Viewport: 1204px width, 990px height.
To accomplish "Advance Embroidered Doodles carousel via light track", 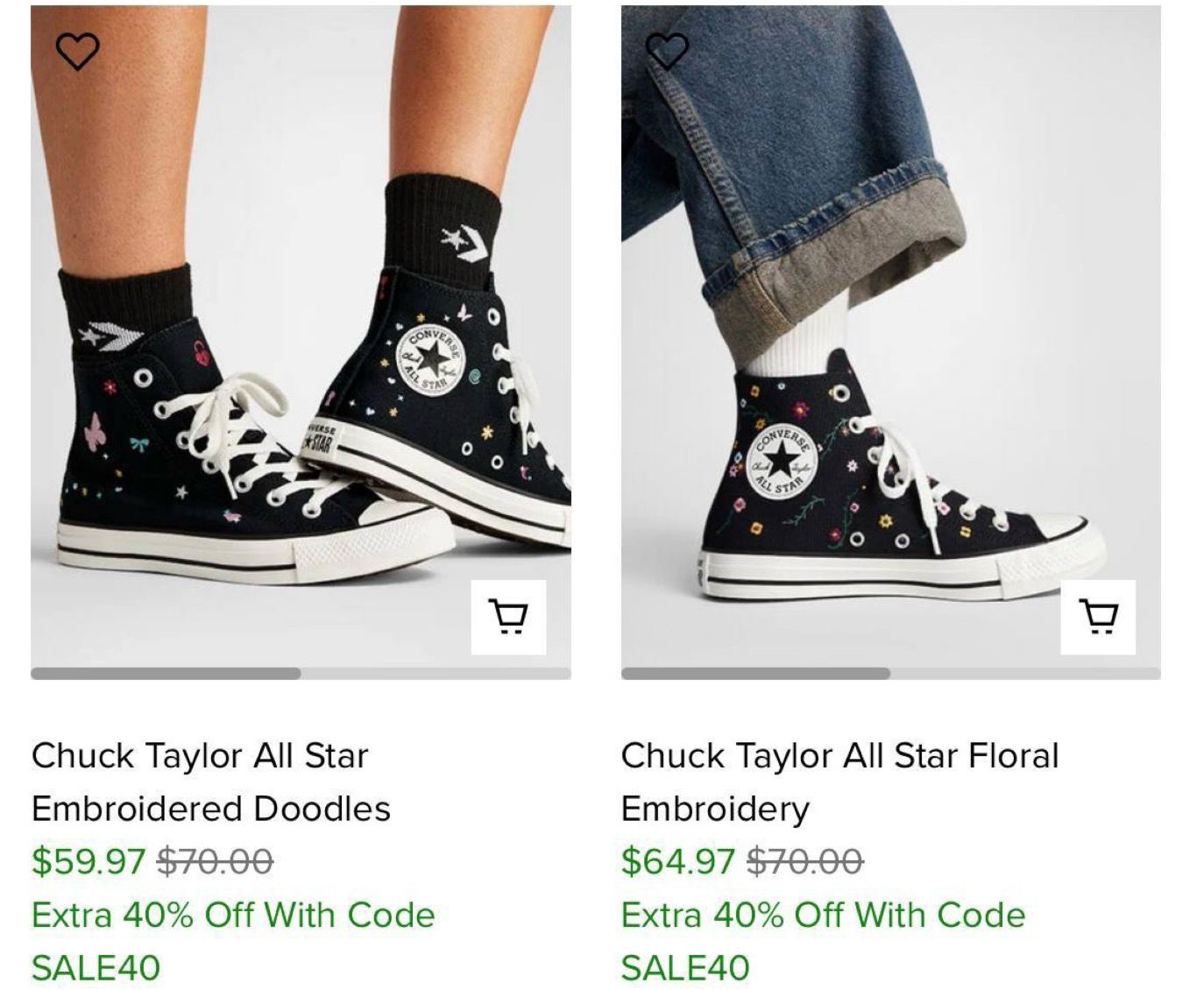I will (x=436, y=674).
